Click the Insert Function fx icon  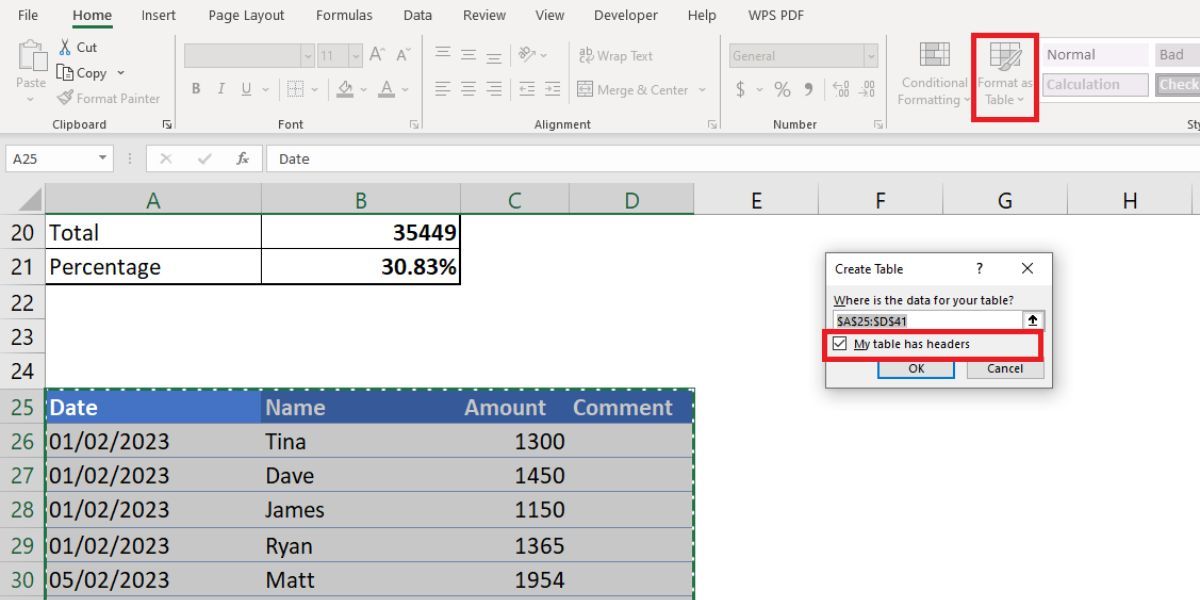[x=242, y=159]
